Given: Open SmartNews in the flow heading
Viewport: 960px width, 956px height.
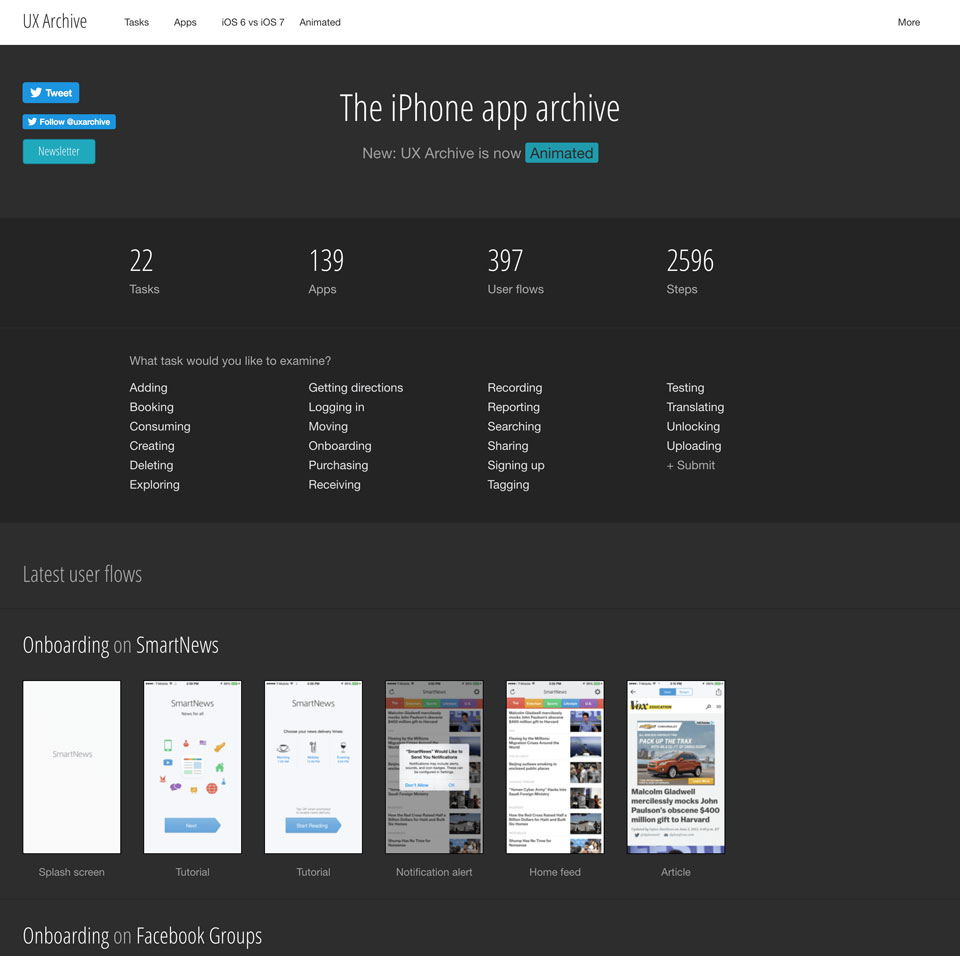Looking at the screenshot, I should coord(177,645).
